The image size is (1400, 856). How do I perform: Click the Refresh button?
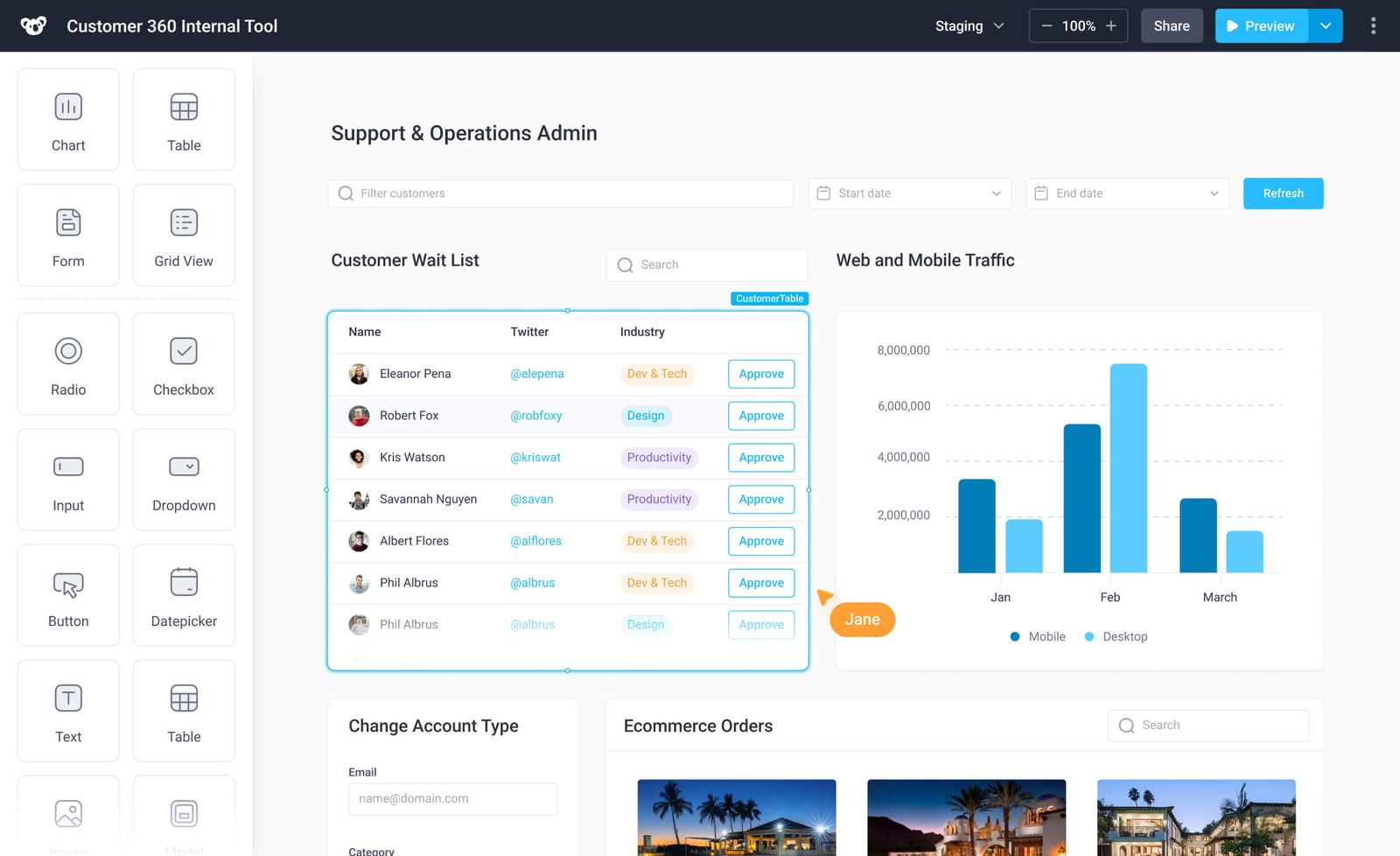pos(1283,193)
